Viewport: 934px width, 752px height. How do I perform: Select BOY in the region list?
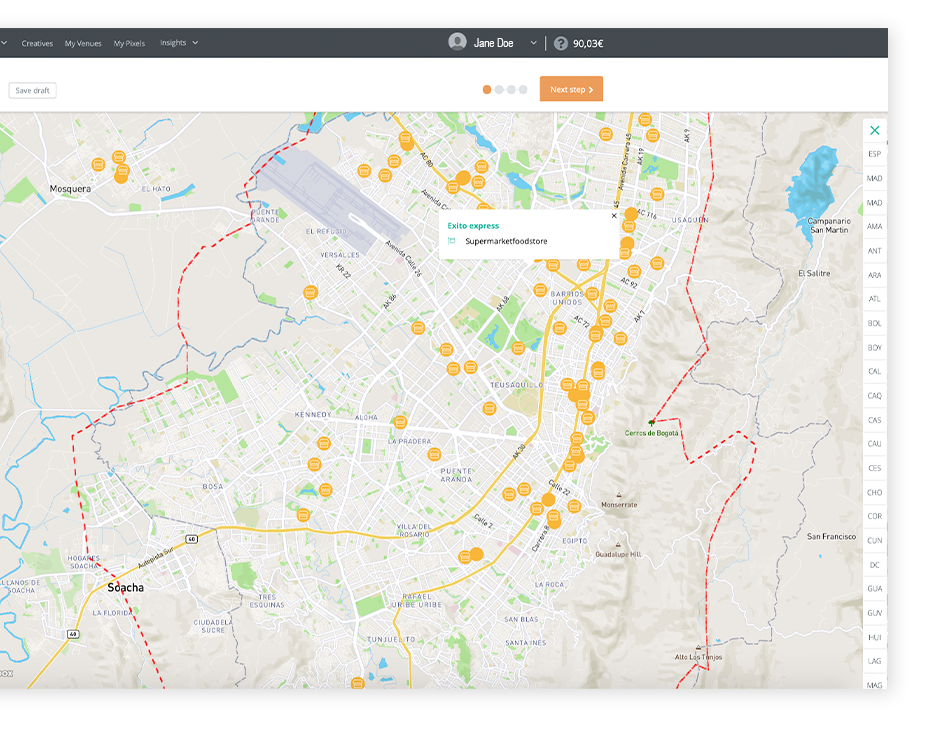[x=874, y=347]
